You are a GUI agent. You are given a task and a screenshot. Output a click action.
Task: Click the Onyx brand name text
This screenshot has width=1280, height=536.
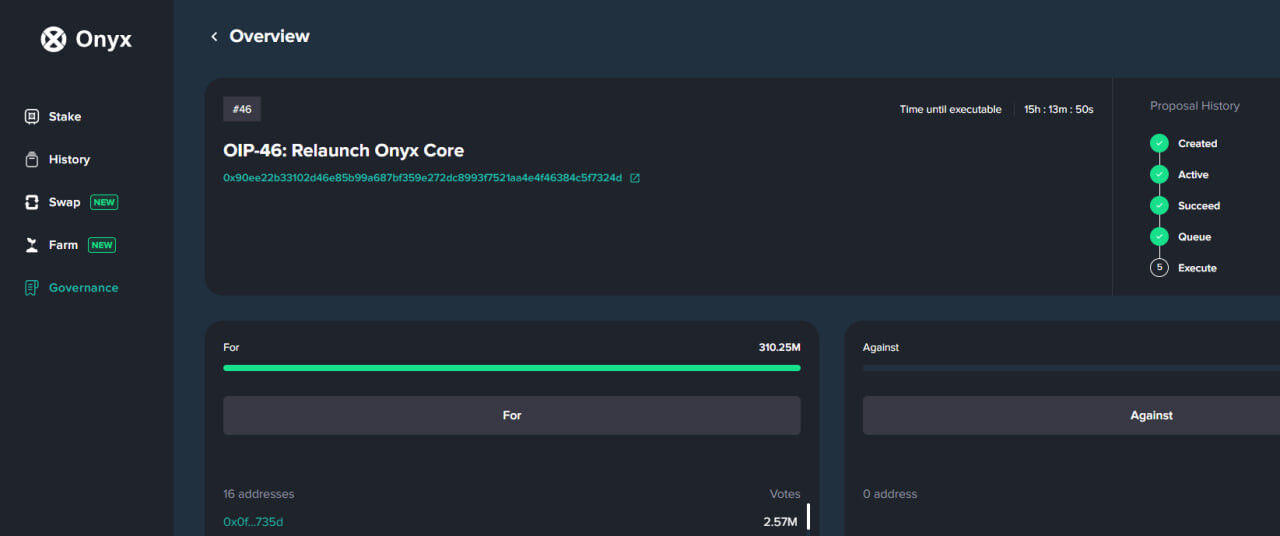coord(104,40)
